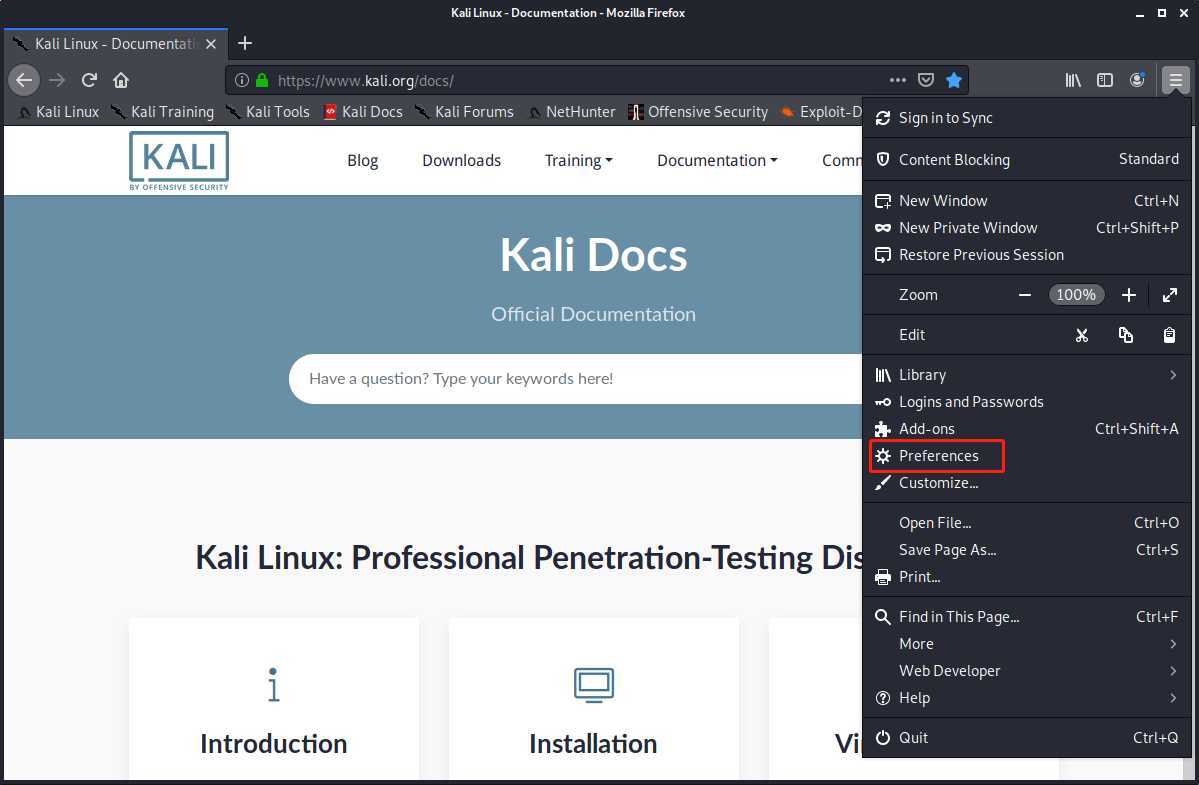Quit Firefox from the menu
1199x785 pixels.
1026,738
